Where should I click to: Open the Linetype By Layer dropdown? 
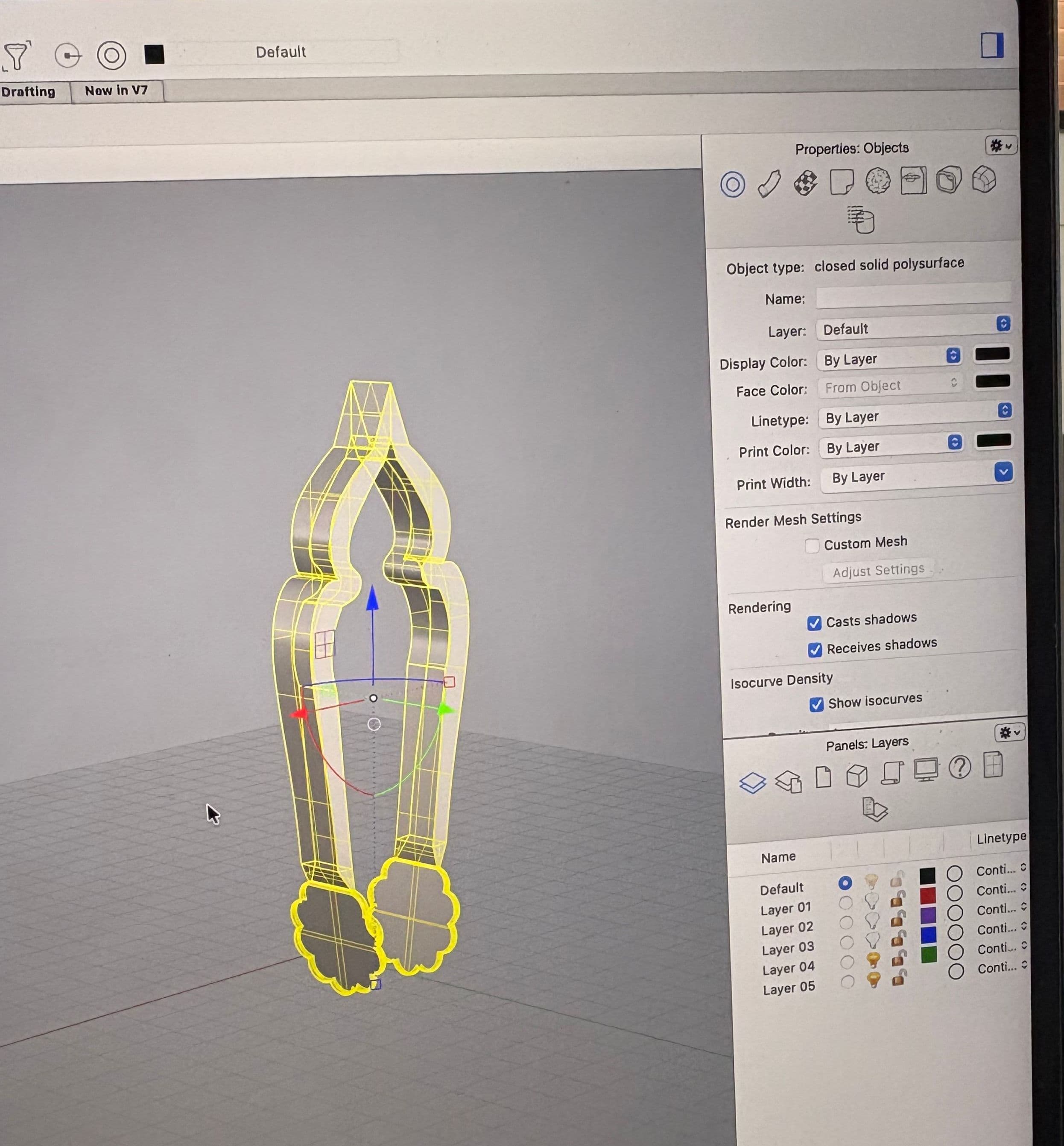tap(915, 415)
